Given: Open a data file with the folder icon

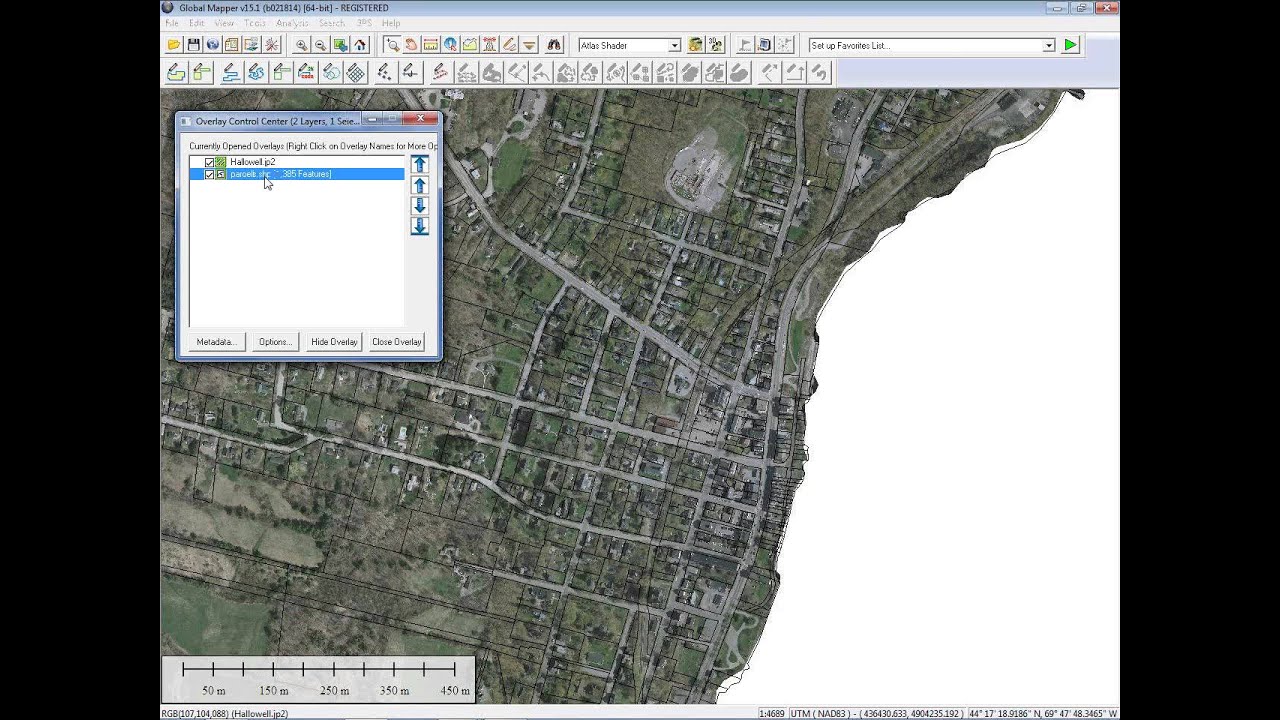Looking at the screenshot, I should pos(174,45).
